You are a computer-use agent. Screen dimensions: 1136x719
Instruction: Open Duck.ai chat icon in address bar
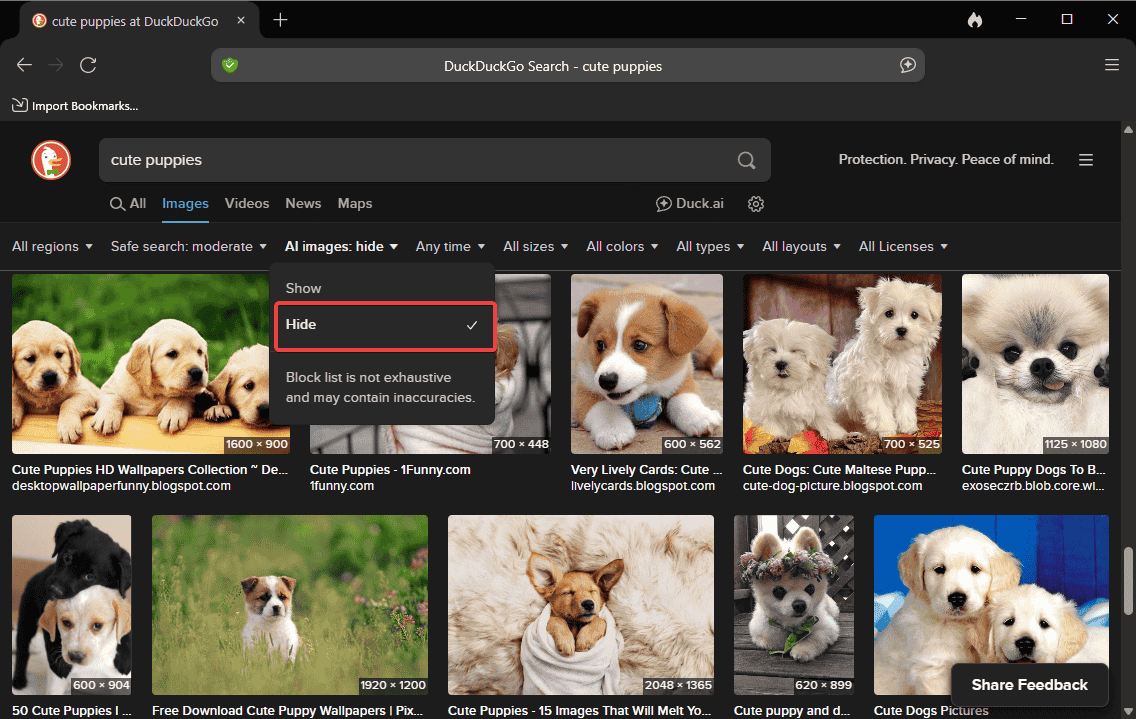pos(907,66)
